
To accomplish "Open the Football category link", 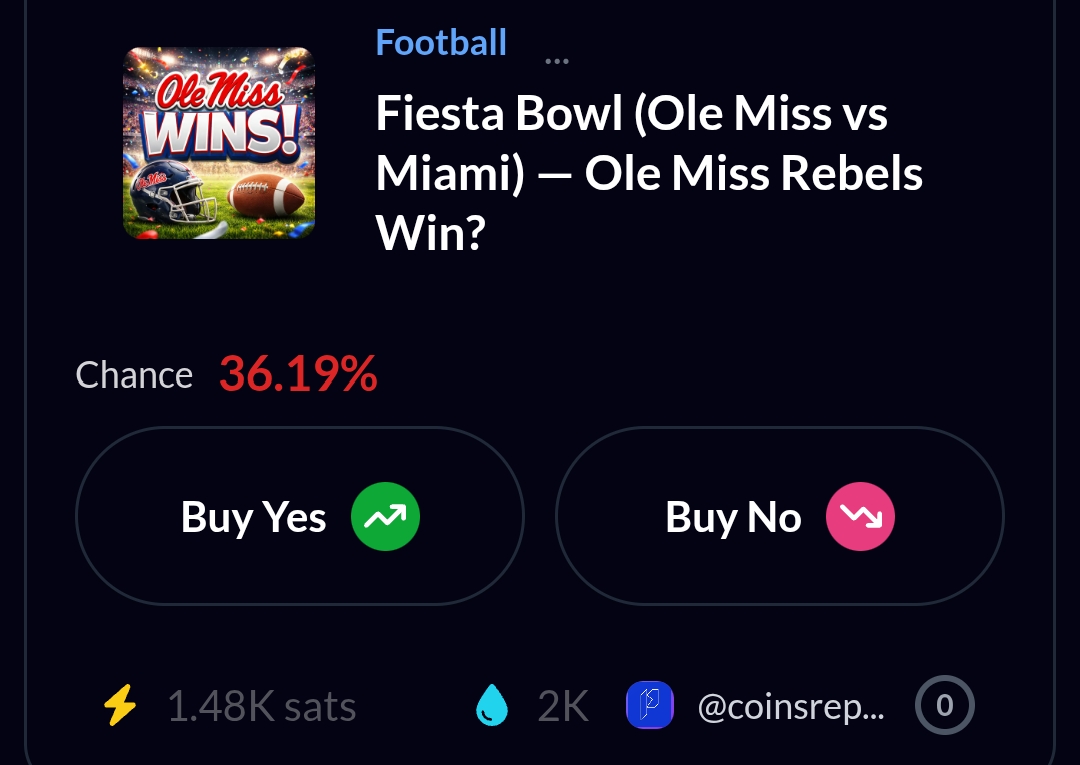I will point(441,43).
